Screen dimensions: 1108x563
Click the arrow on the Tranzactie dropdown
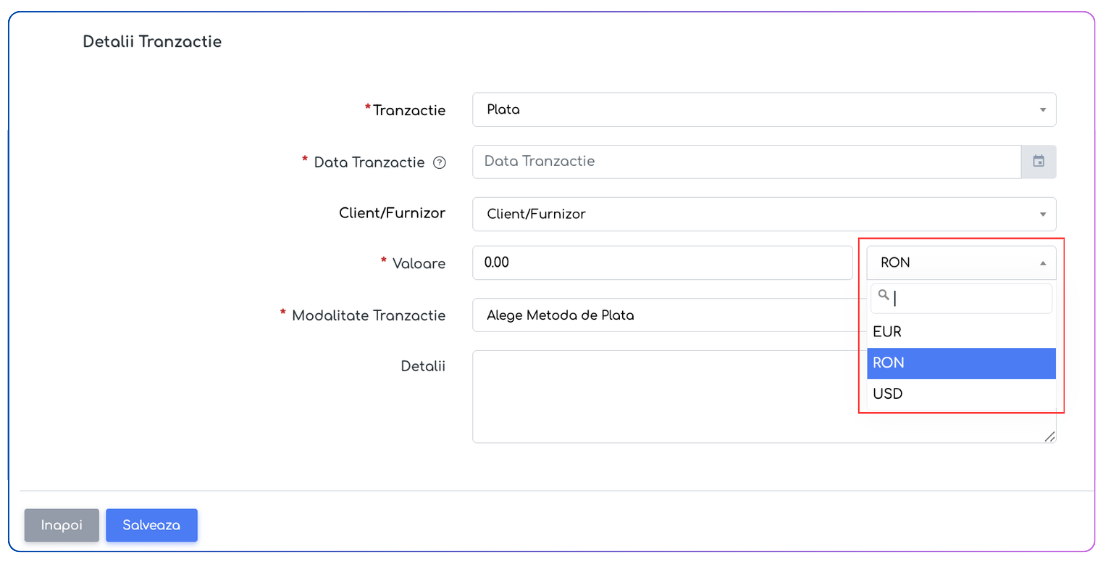click(1042, 110)
